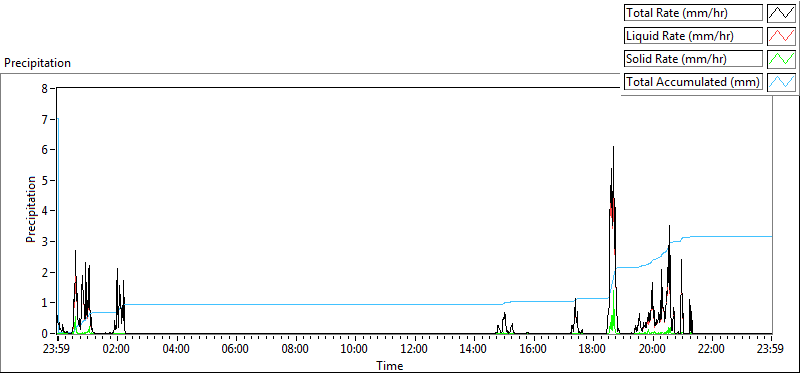Click the 23:59 start label on time axis
800x373 pixels.
57,349
